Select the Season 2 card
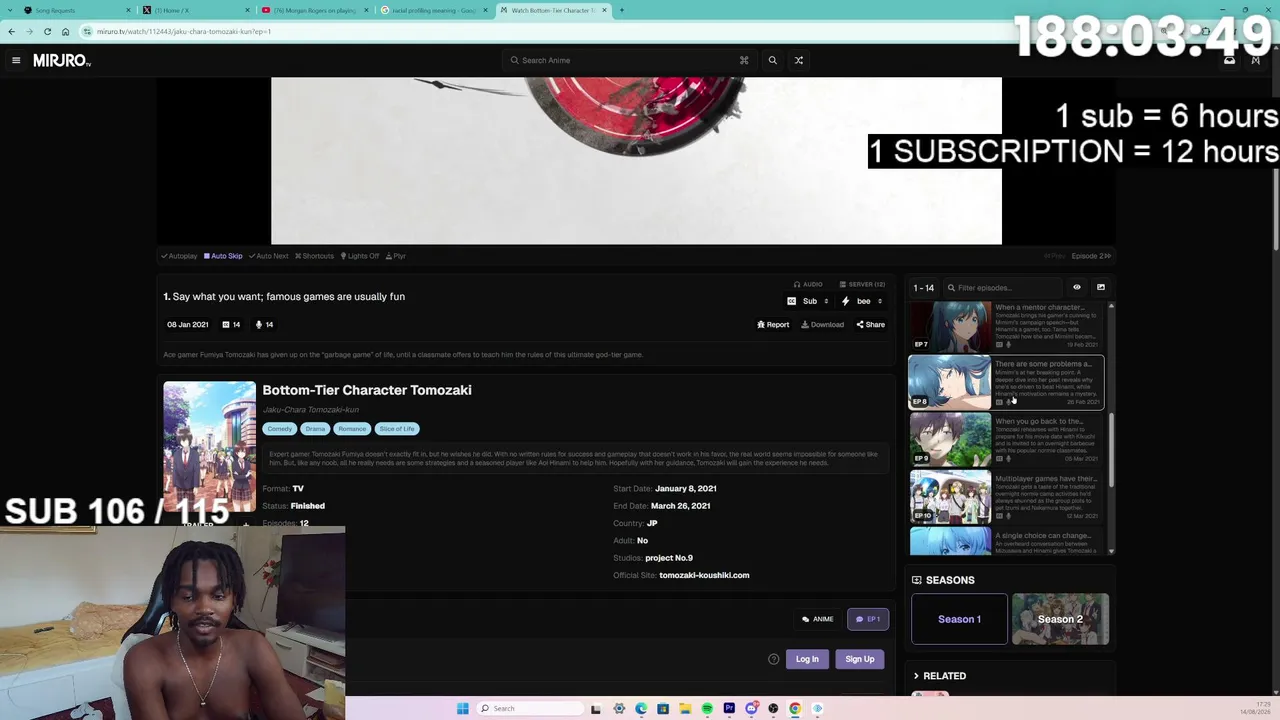Image resolution: width=1280 pixels, height=720 pixels. 1060,619
